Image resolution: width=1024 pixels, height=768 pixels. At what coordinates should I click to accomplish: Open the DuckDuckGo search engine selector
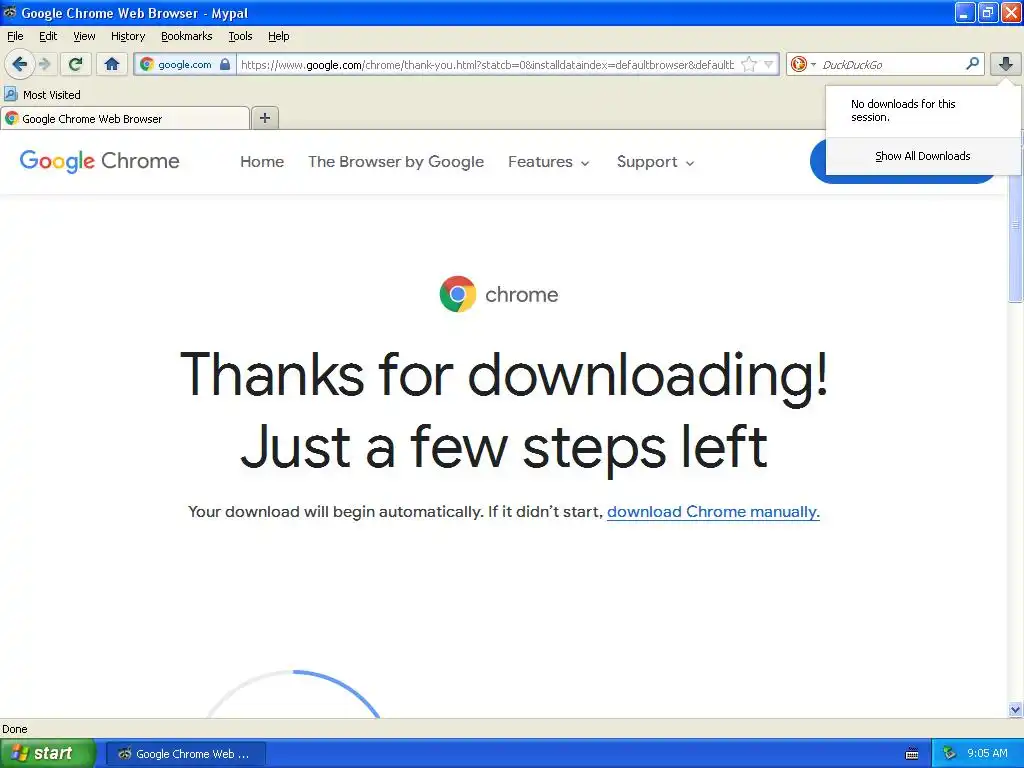[x=803, y=64]
